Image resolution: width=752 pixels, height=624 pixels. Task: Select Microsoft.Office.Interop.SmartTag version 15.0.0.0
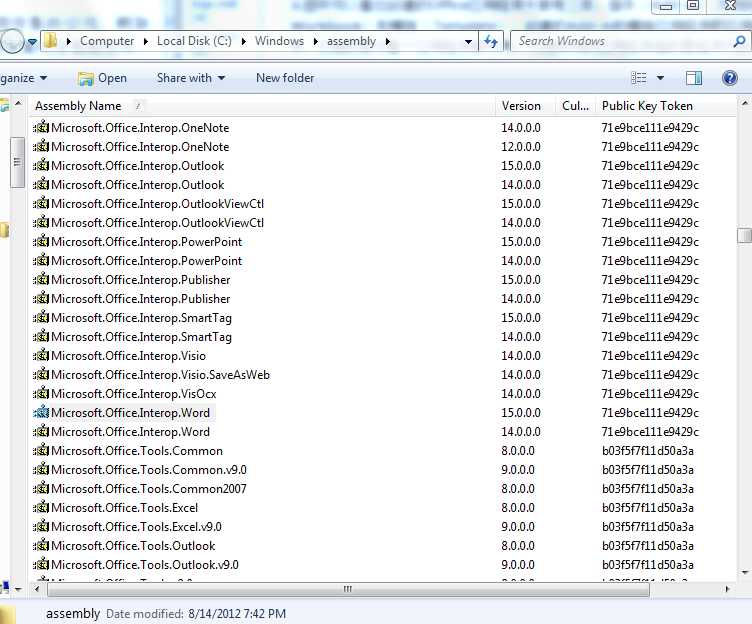(141, 318)
